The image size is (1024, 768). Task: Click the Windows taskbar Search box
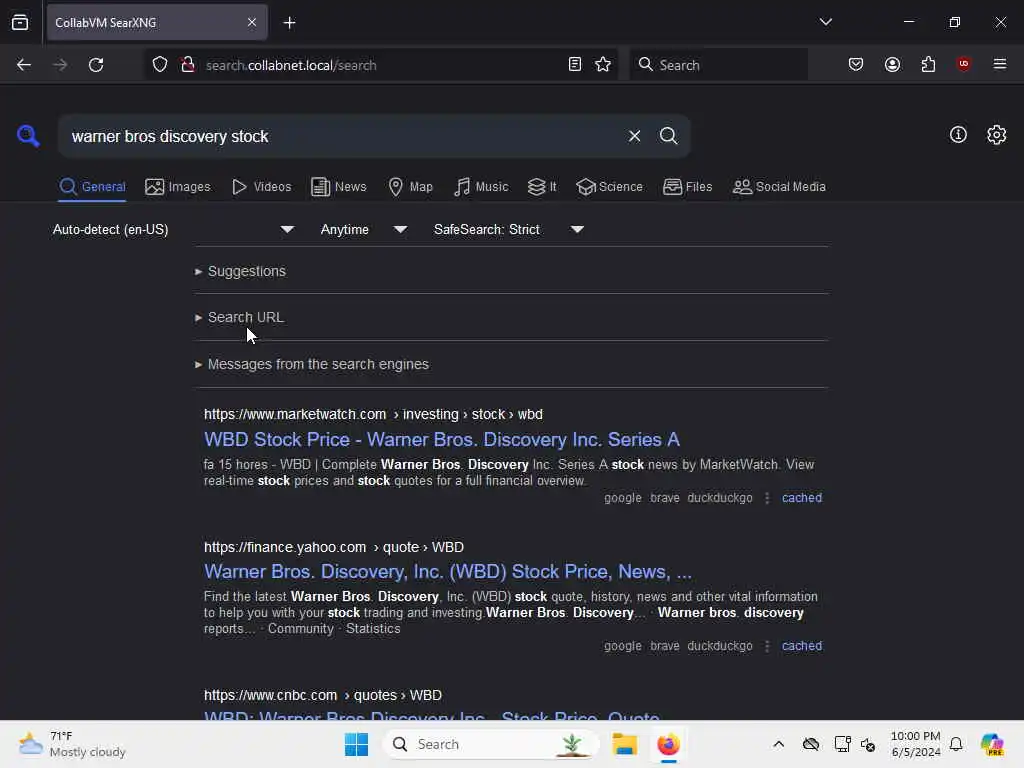[491, 744]
